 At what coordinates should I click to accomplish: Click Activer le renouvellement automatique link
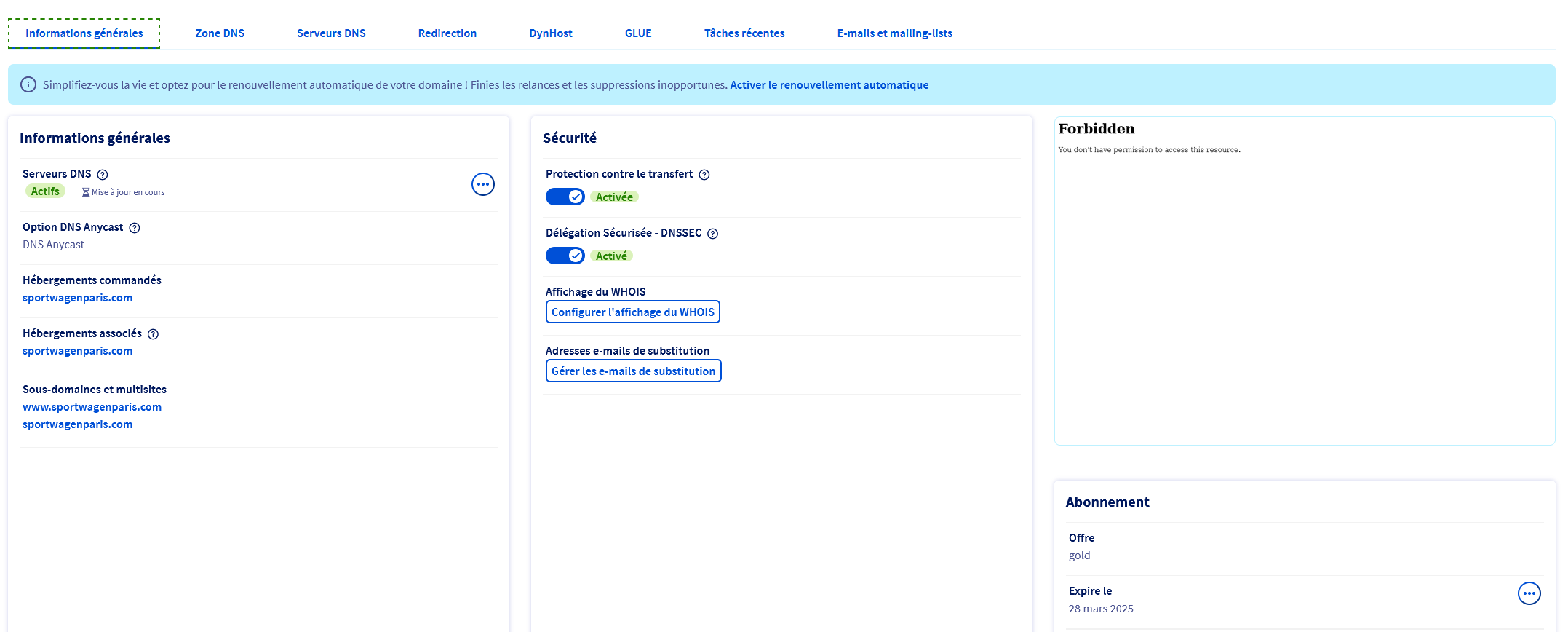829,85
